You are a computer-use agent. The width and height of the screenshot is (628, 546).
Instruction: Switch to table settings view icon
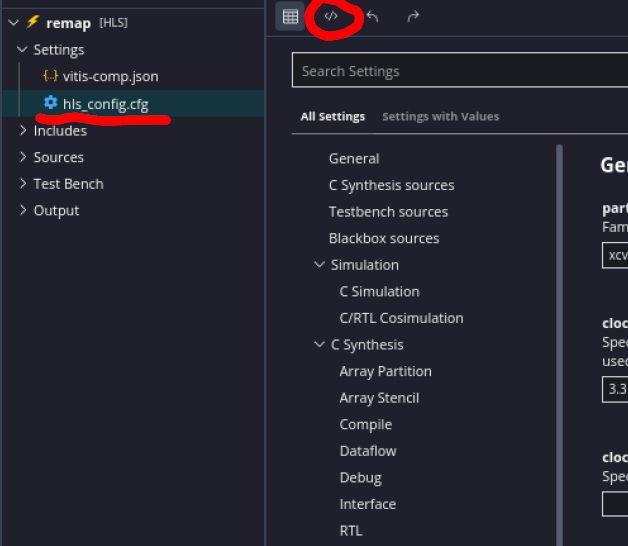point(290,16)
